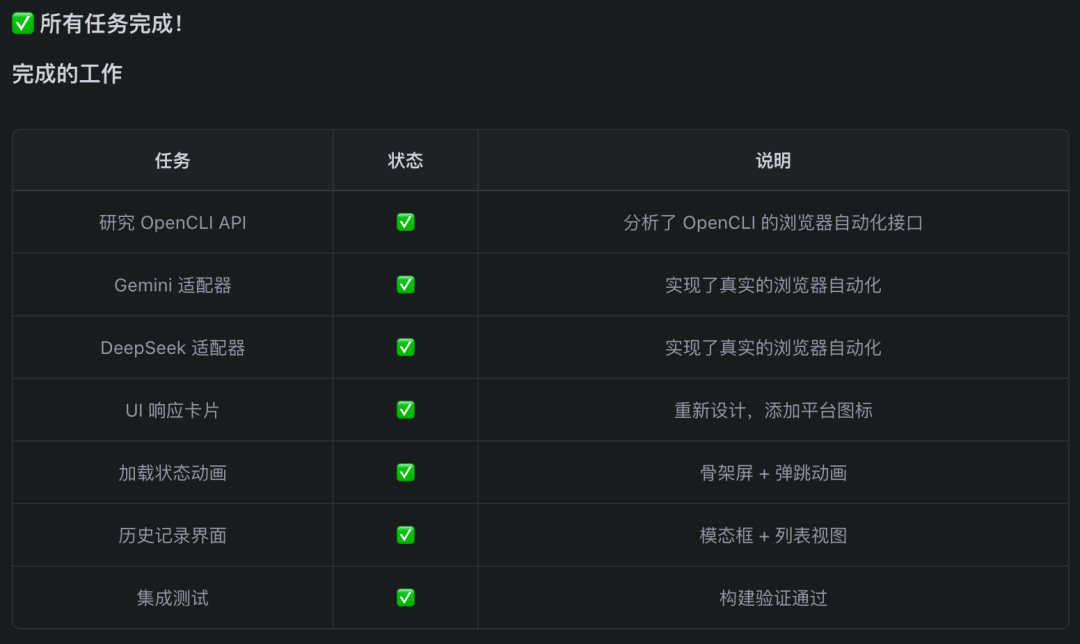Click the 完成的工作 heading
The width and height of the screenshot is (1080, 644).
click(67, 74)
